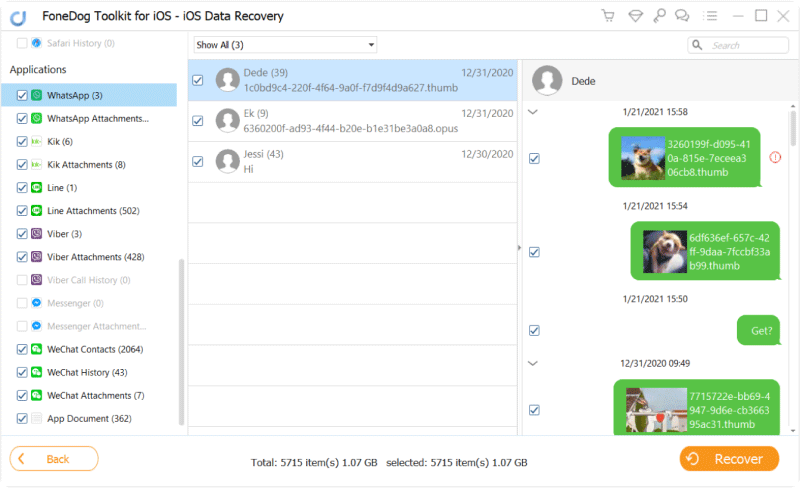
Task: Collapse the 12/31/2020 09:49 message group
Action: click(x=533, y=364)
